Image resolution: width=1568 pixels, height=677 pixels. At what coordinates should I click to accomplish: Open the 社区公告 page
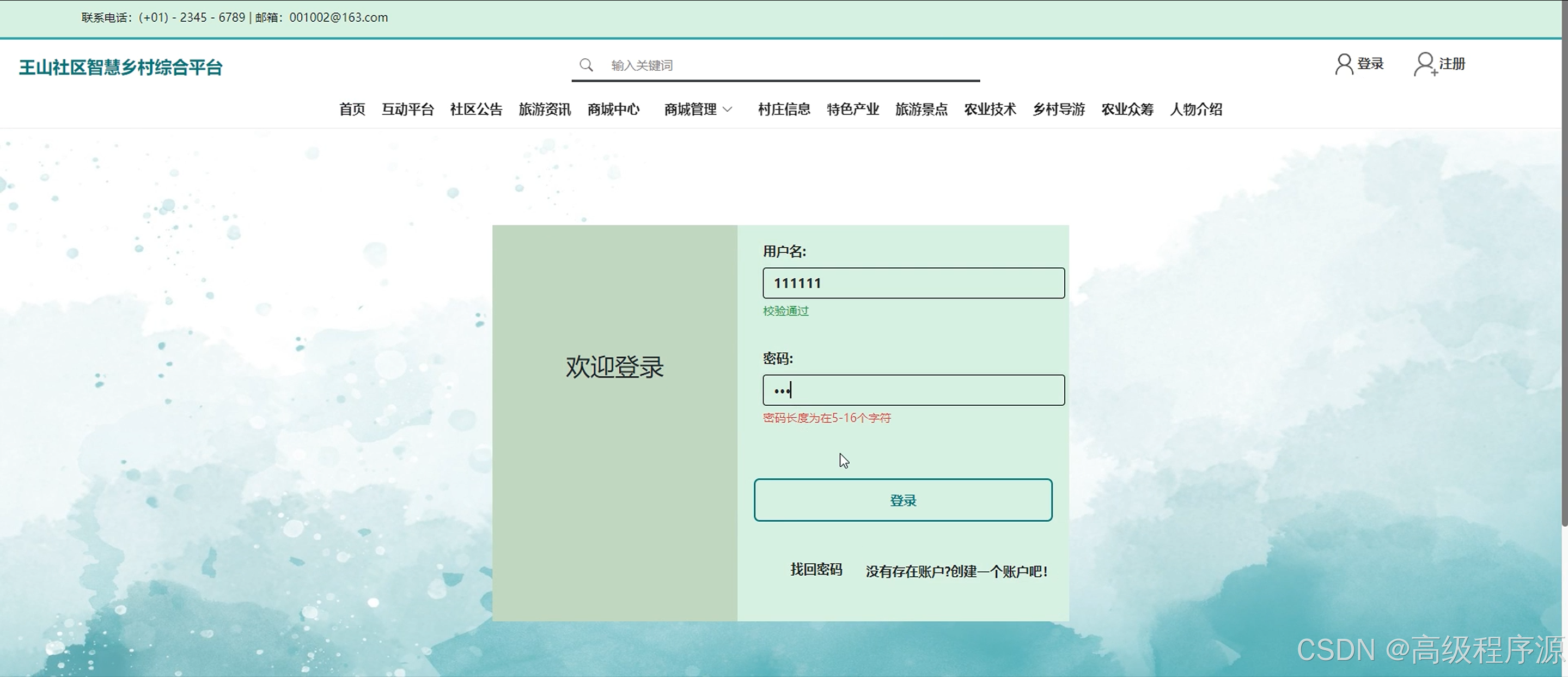pos(476,109)
